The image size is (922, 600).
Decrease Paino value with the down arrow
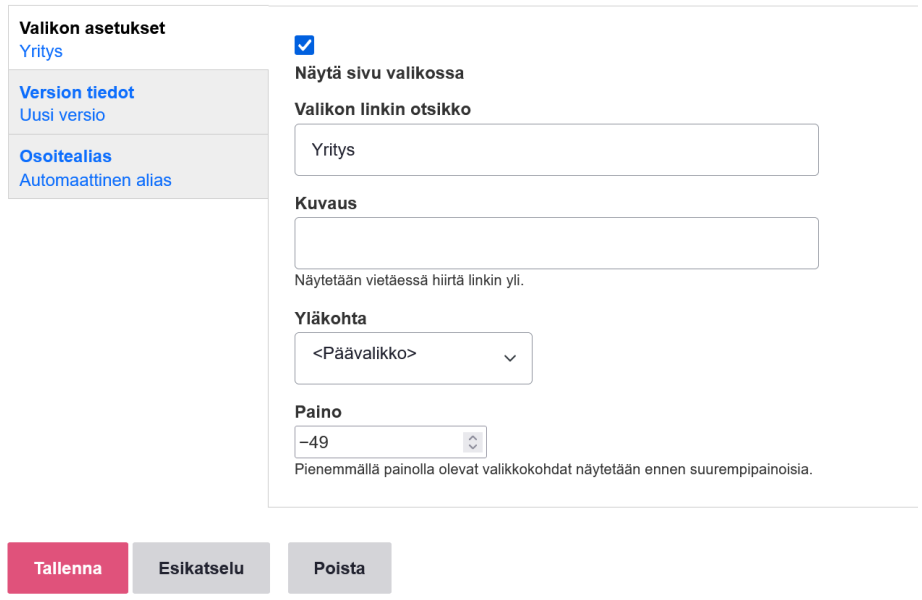472,447
